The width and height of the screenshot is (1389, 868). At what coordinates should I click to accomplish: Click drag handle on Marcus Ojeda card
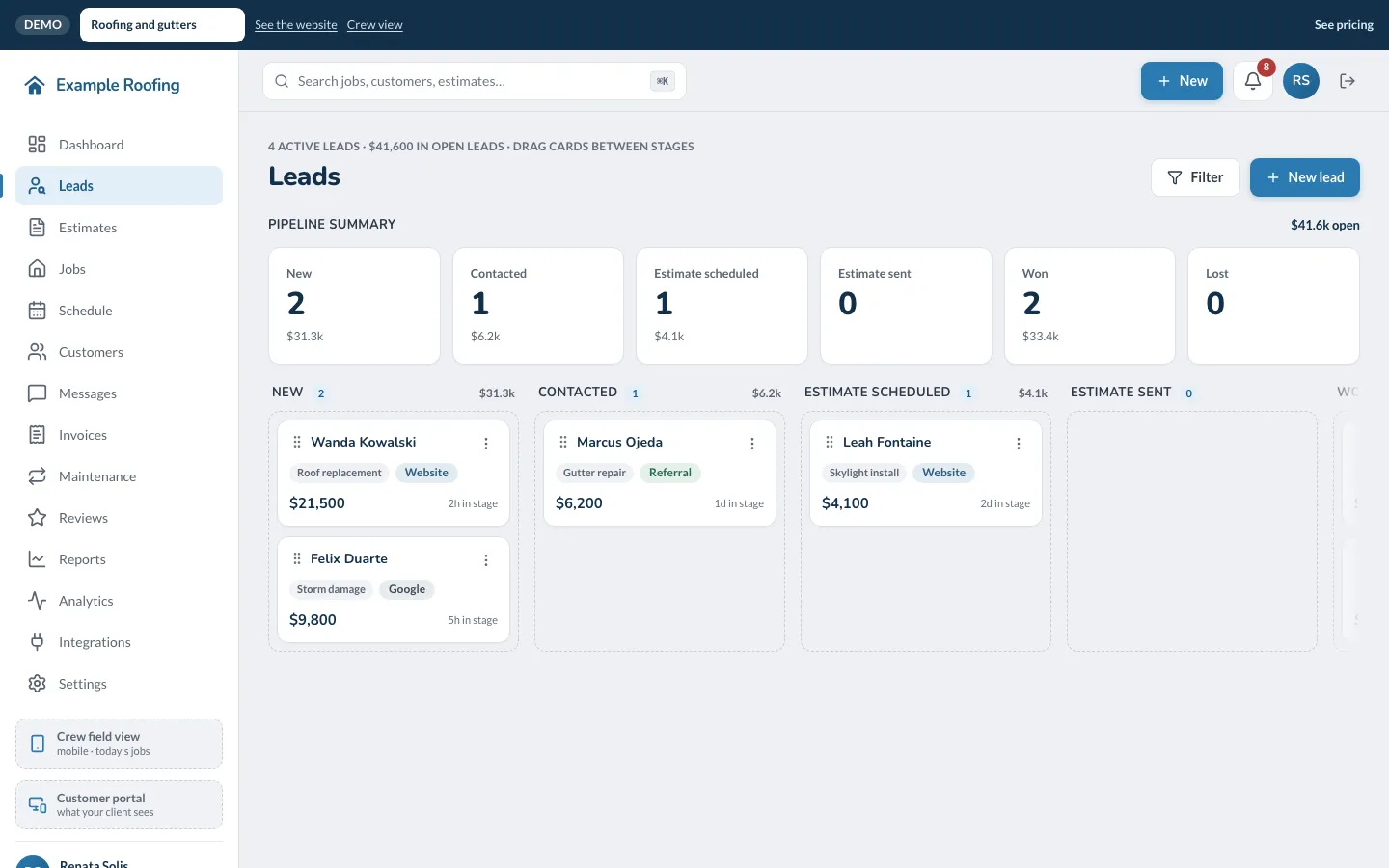pyautogui.click(x=563, y=442)
